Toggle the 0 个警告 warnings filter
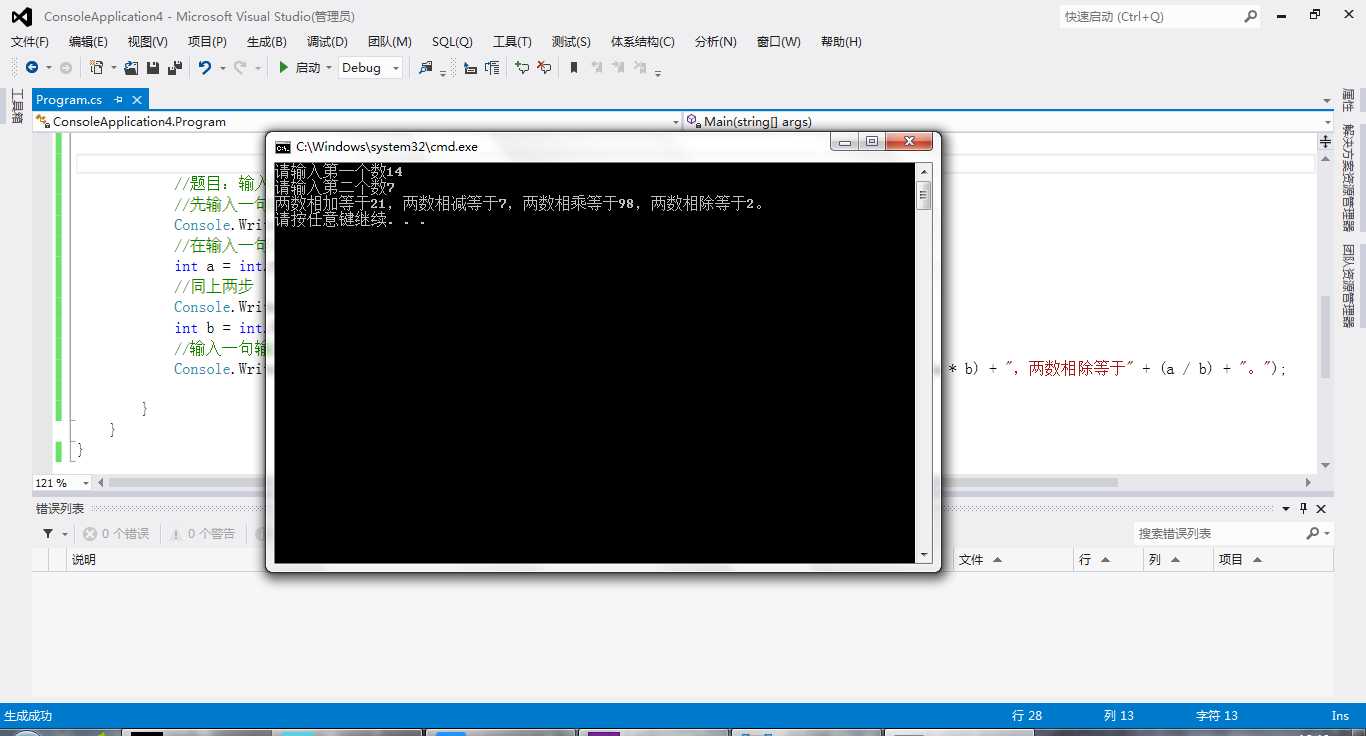This screenshot has height=736, width=1366. pyautogui.click(x=202, y=534)
